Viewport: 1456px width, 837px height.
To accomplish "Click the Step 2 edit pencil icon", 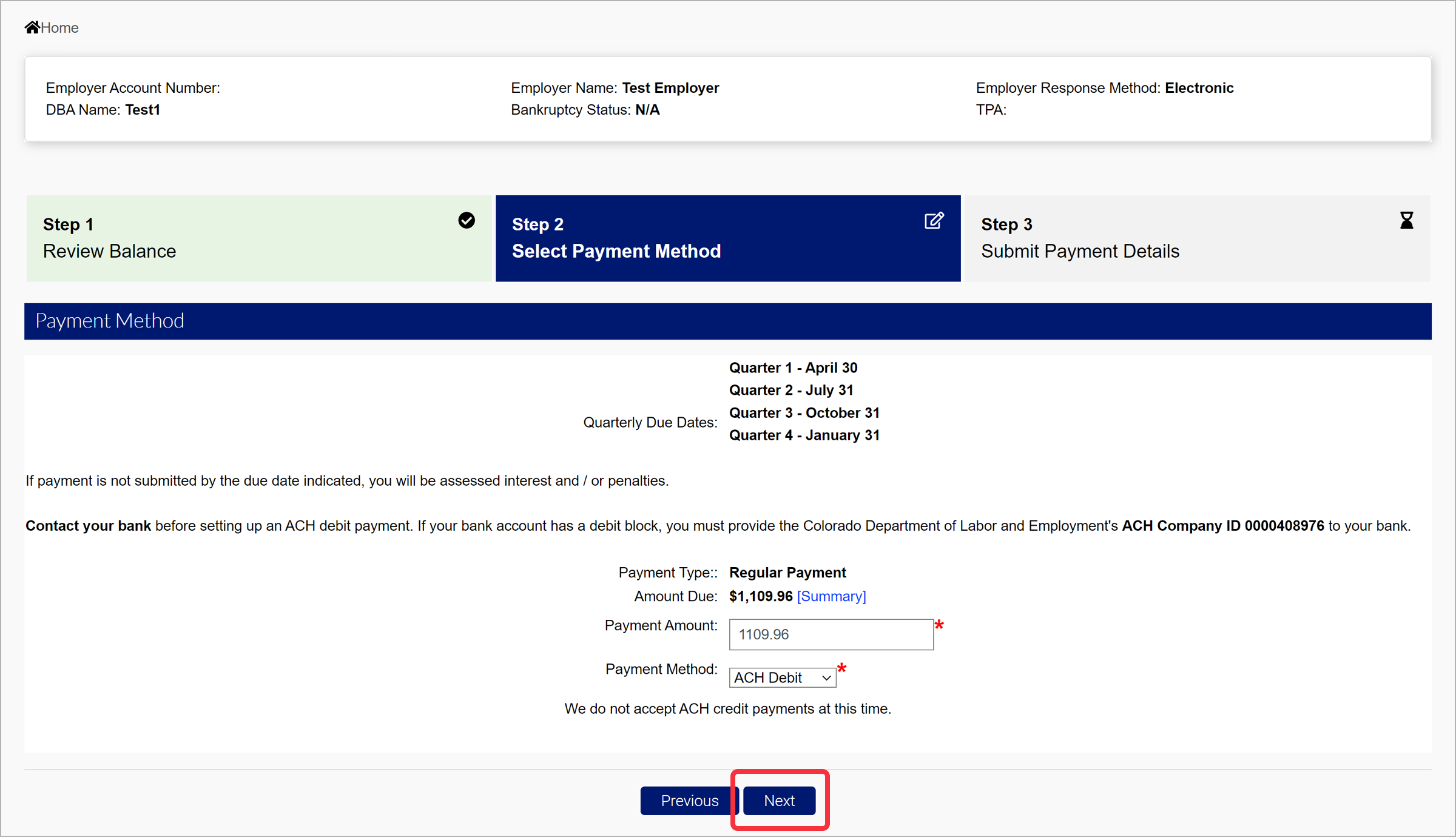I will click(934, 220).
